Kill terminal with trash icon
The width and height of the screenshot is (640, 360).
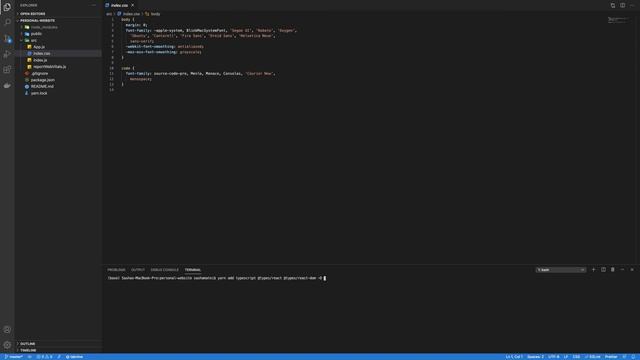click(613, 270)
